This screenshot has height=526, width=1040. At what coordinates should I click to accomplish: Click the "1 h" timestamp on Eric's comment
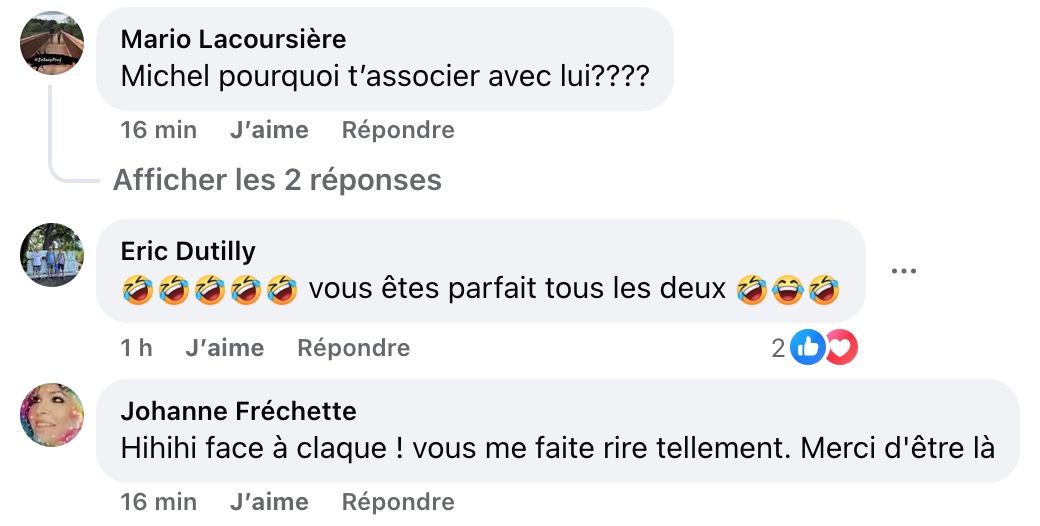pos(136,348)
